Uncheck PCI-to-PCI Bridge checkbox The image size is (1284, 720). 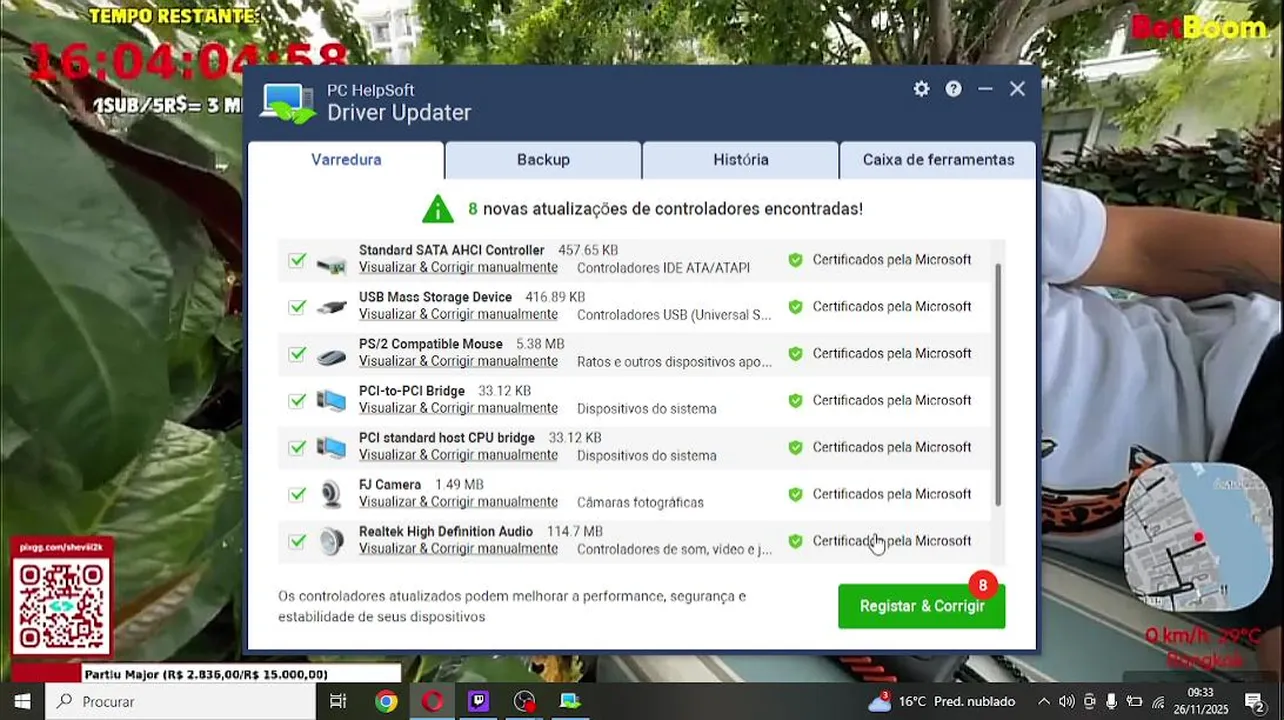click(x=297, y=401)
